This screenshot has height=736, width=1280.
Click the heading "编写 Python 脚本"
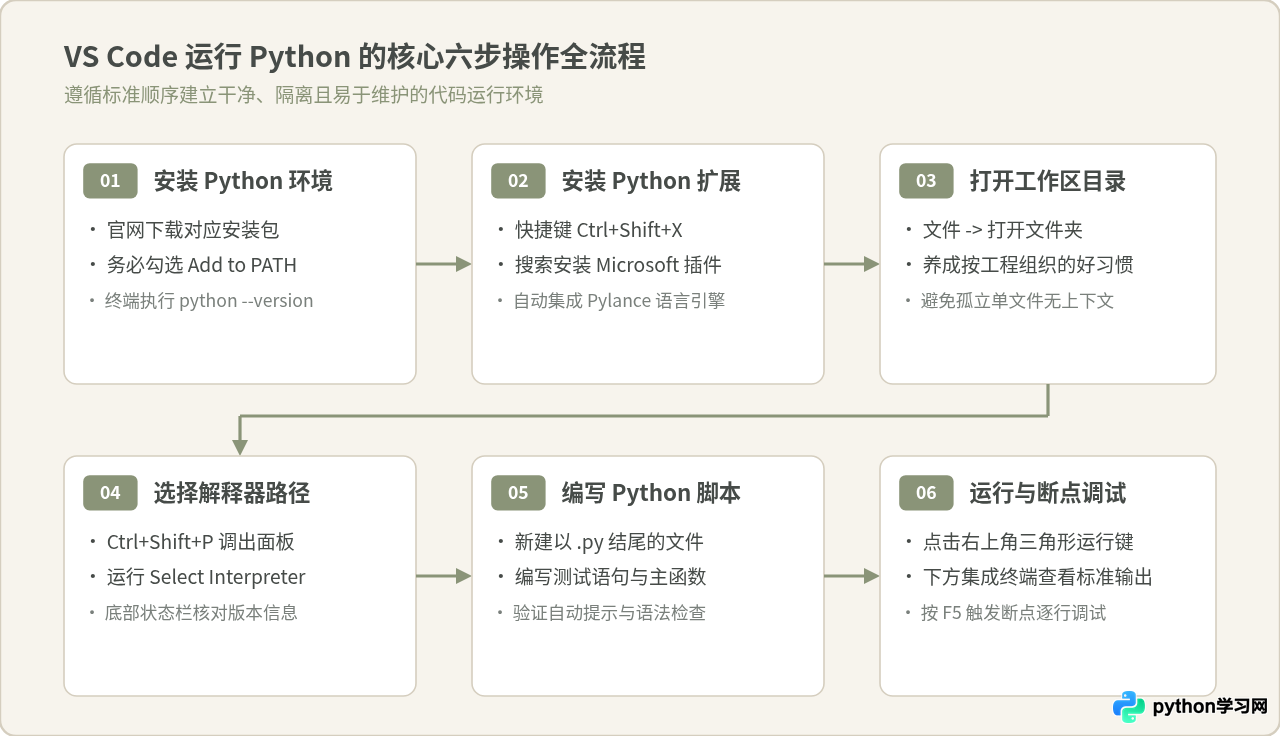click(x=651, y=493)
